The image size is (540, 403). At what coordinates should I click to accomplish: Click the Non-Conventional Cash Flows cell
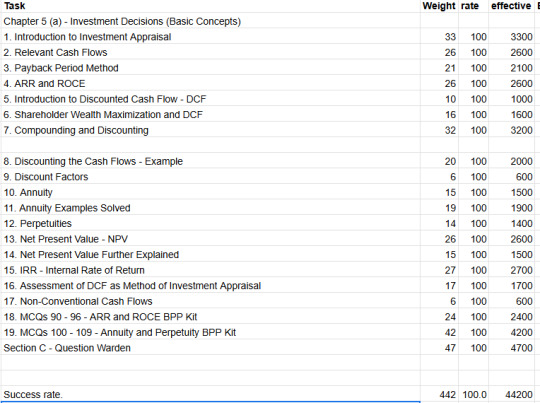click(x=210, y=301)
